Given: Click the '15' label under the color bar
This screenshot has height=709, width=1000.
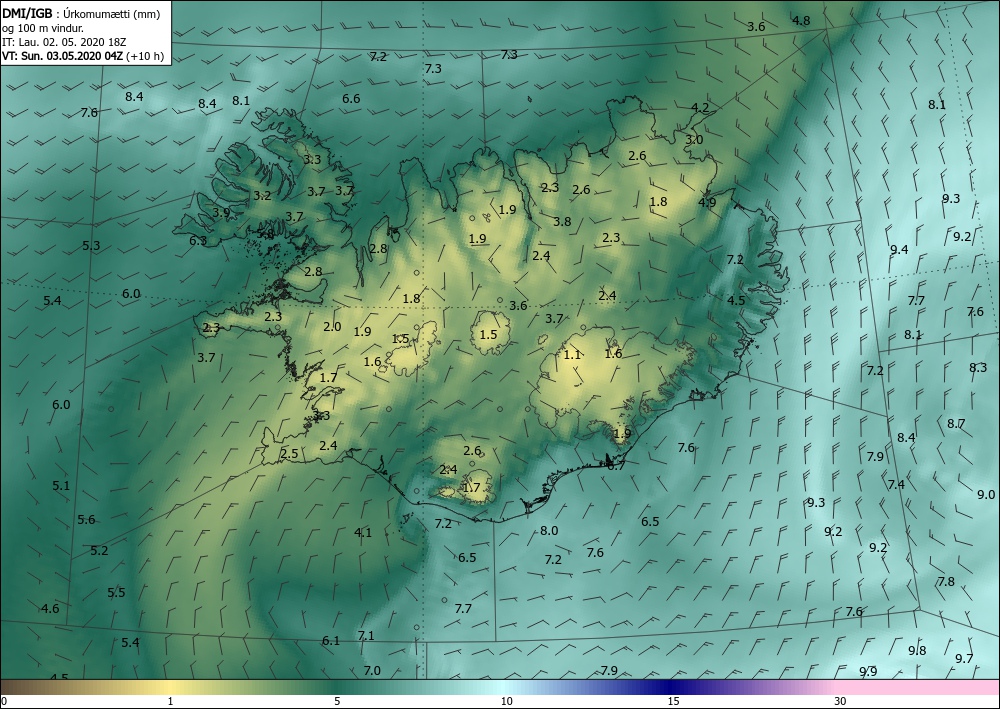Looking at the screenshot, I should (673, 702).
